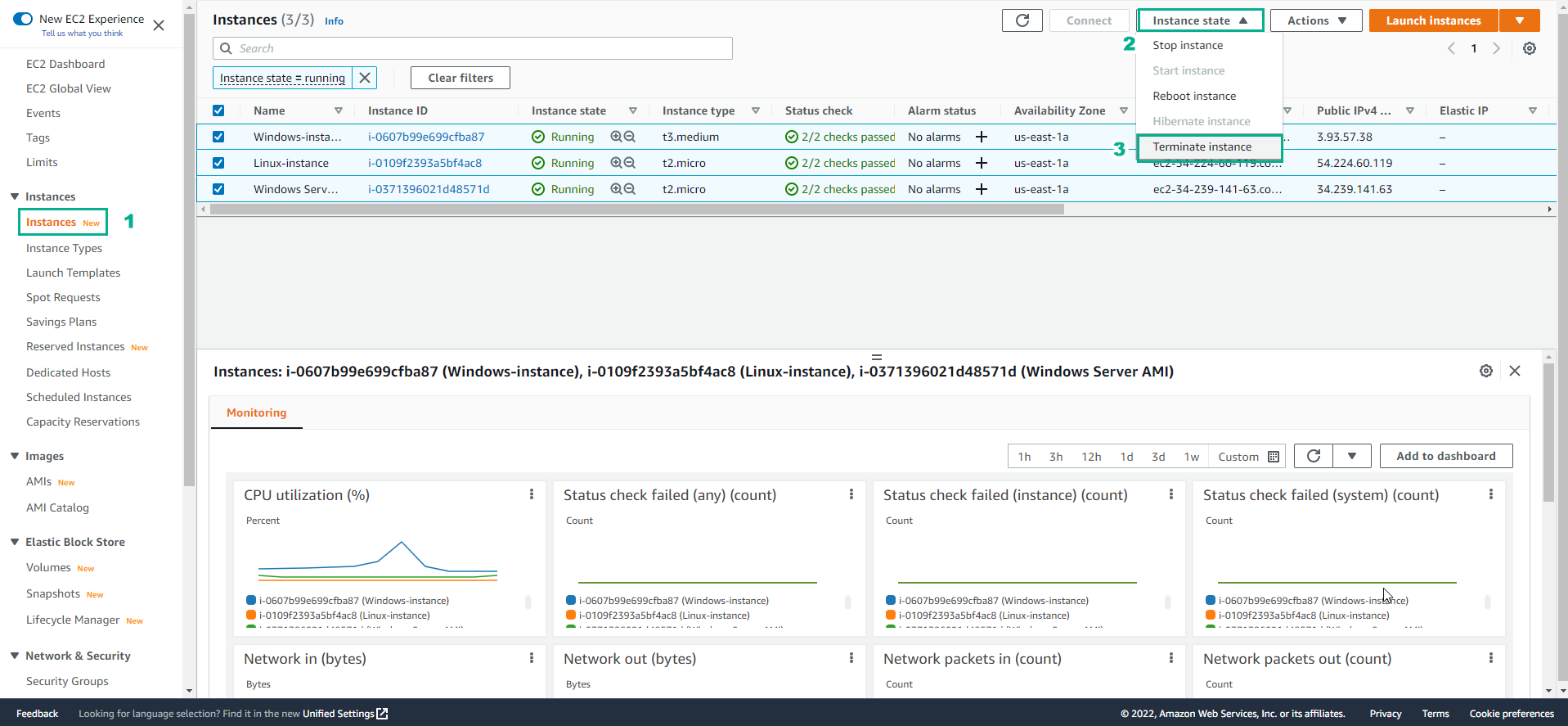Collapse Network & Security section
The image size is (1568, 726).
point(15,656)
